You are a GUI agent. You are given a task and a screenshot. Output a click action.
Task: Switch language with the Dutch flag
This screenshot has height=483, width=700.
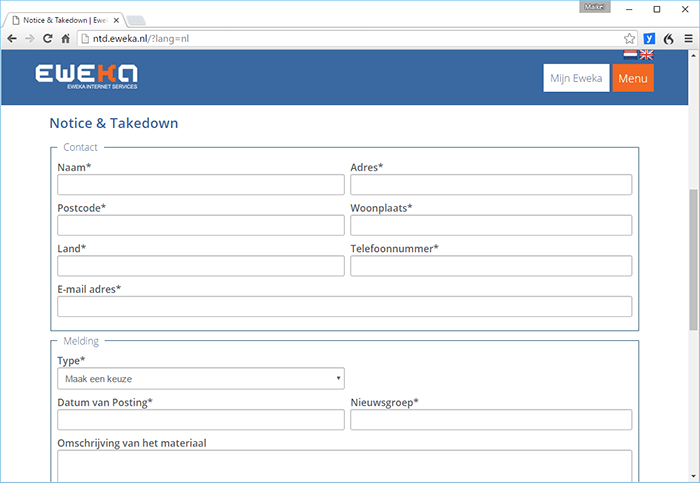630,55
